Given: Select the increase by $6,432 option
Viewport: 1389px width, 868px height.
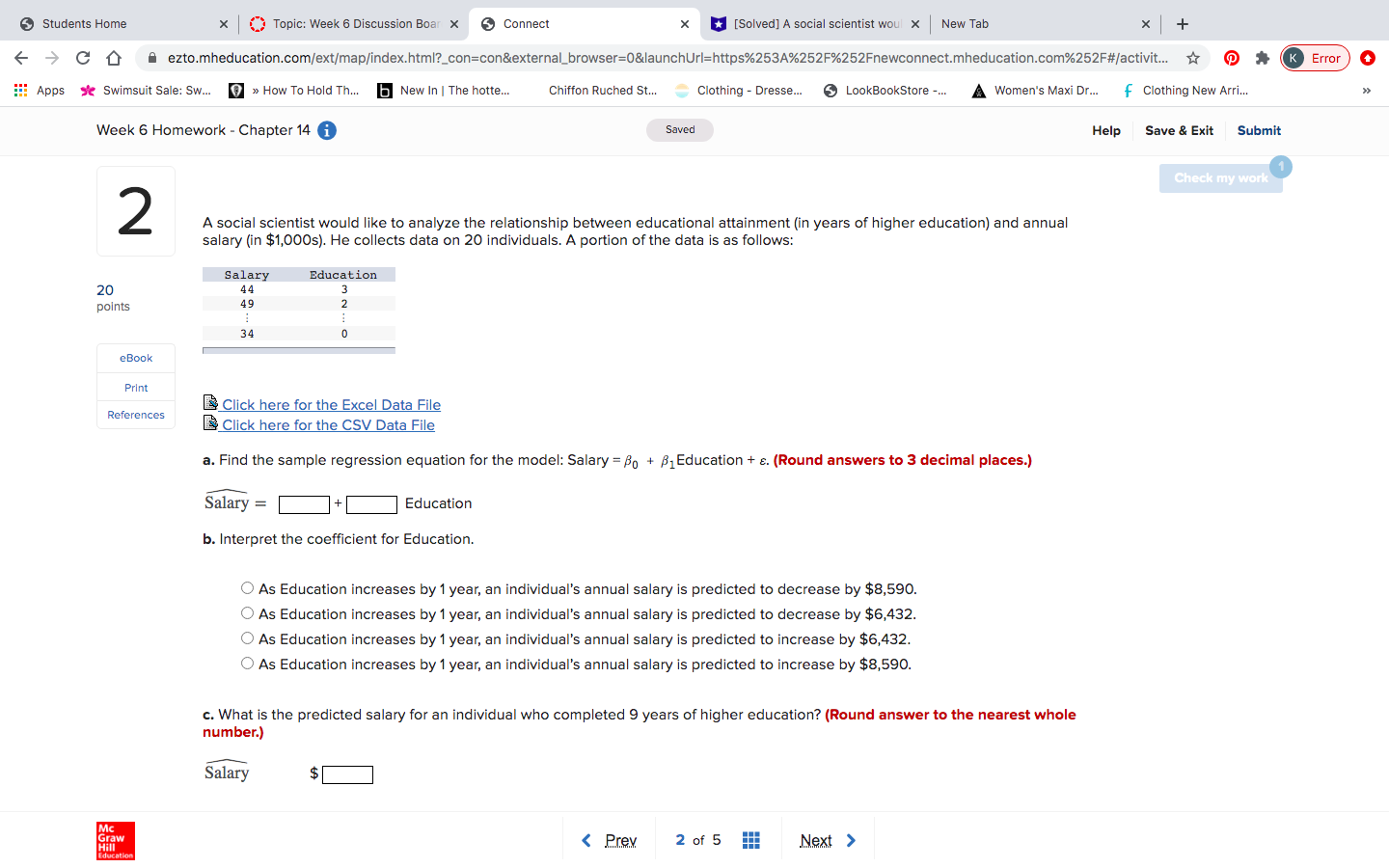Looking at the screenshot, I should 248,638.
